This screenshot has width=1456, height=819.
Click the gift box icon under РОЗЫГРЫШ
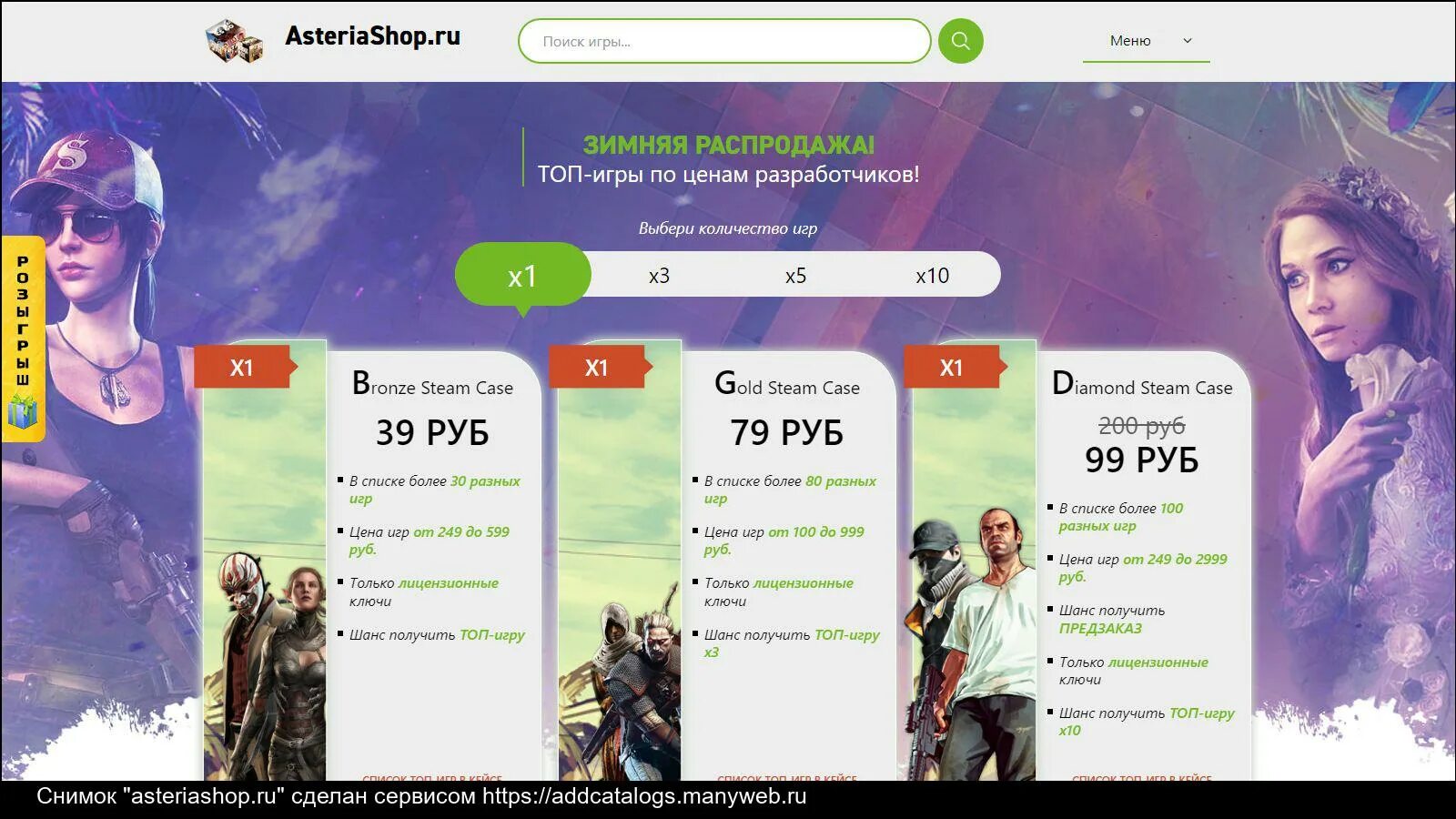tap(22, 411)
